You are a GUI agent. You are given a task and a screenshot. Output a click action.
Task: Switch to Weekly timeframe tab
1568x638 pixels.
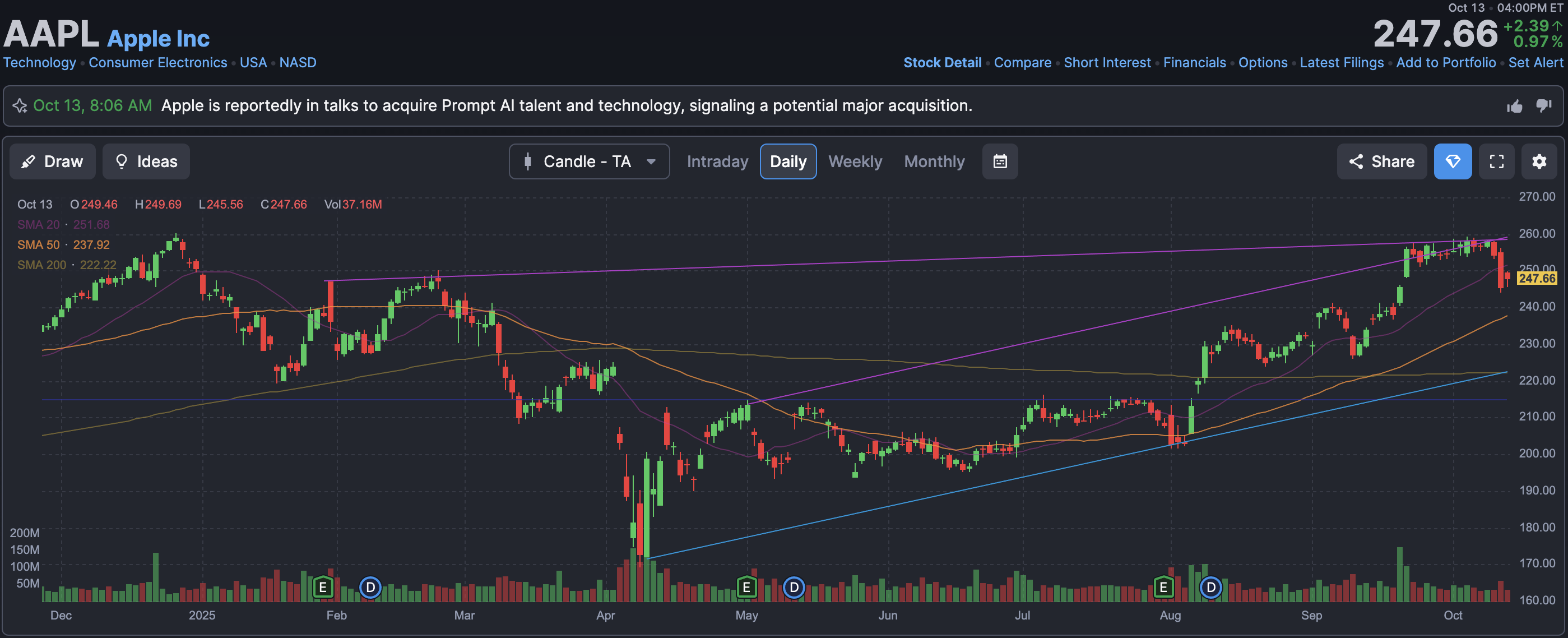[855, 161]
